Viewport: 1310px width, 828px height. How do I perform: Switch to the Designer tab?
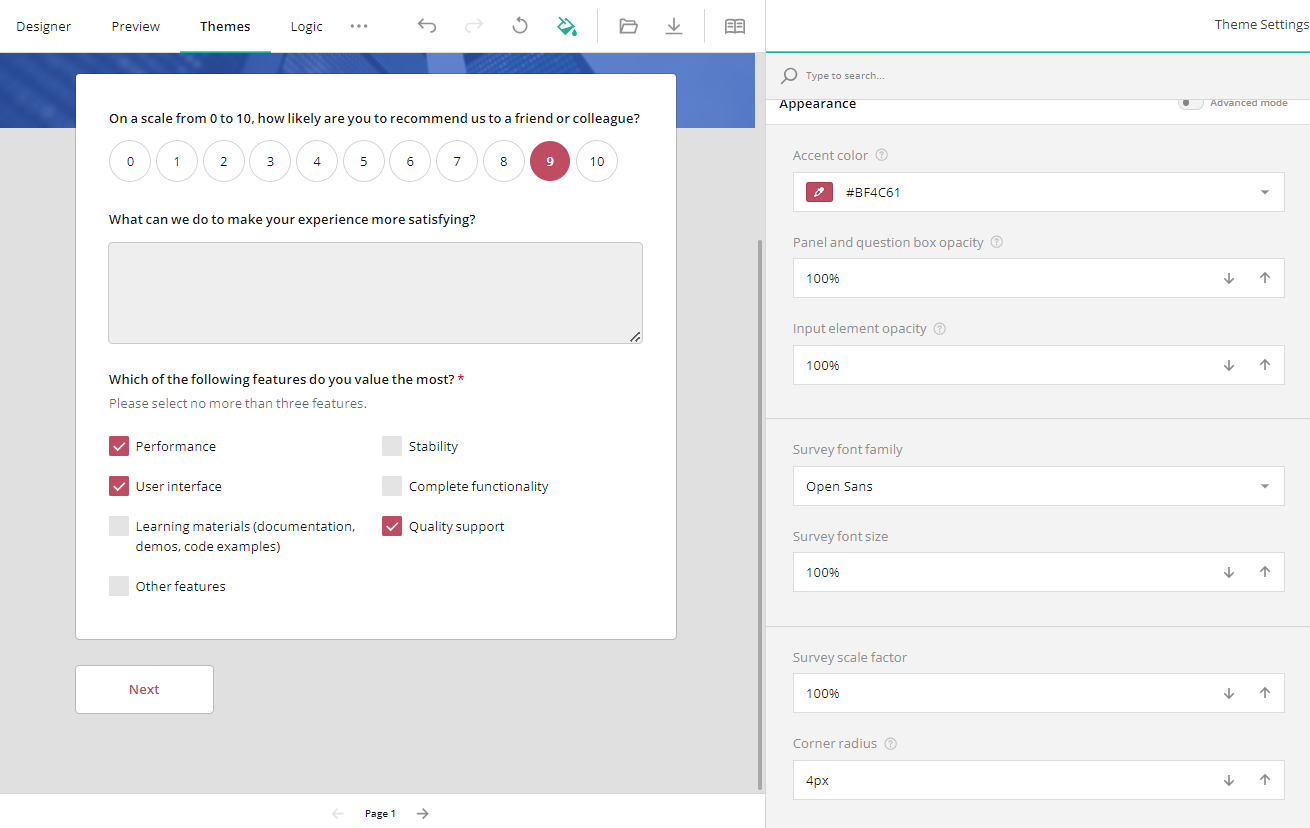(43, 25)
